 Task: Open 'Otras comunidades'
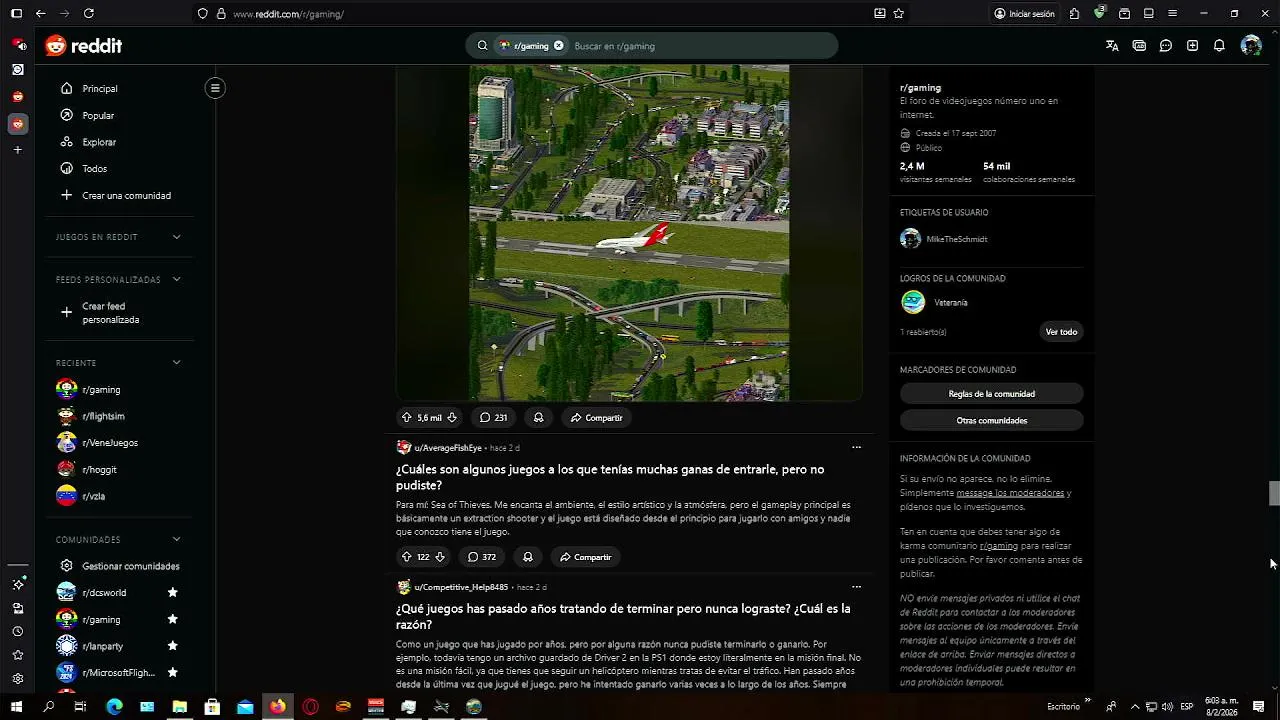click(991, 421)
